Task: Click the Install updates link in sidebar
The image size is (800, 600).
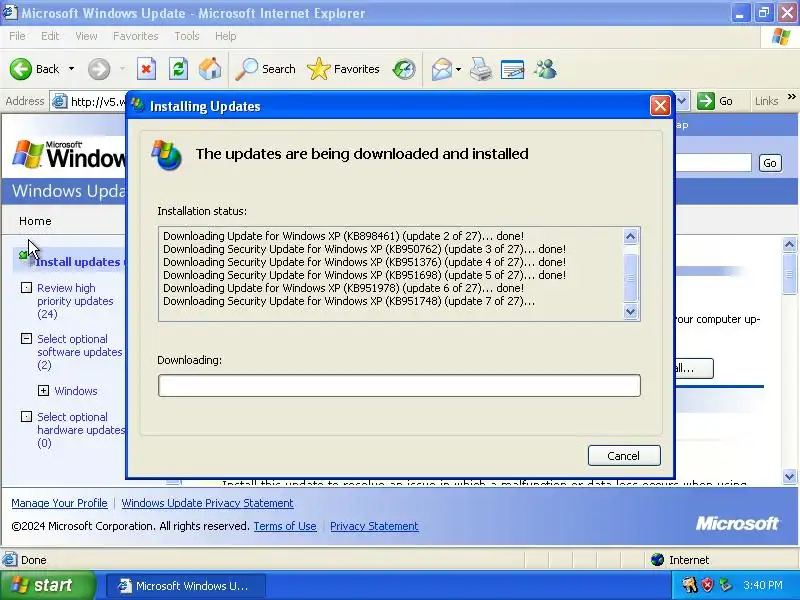Action: pos(78,262)
